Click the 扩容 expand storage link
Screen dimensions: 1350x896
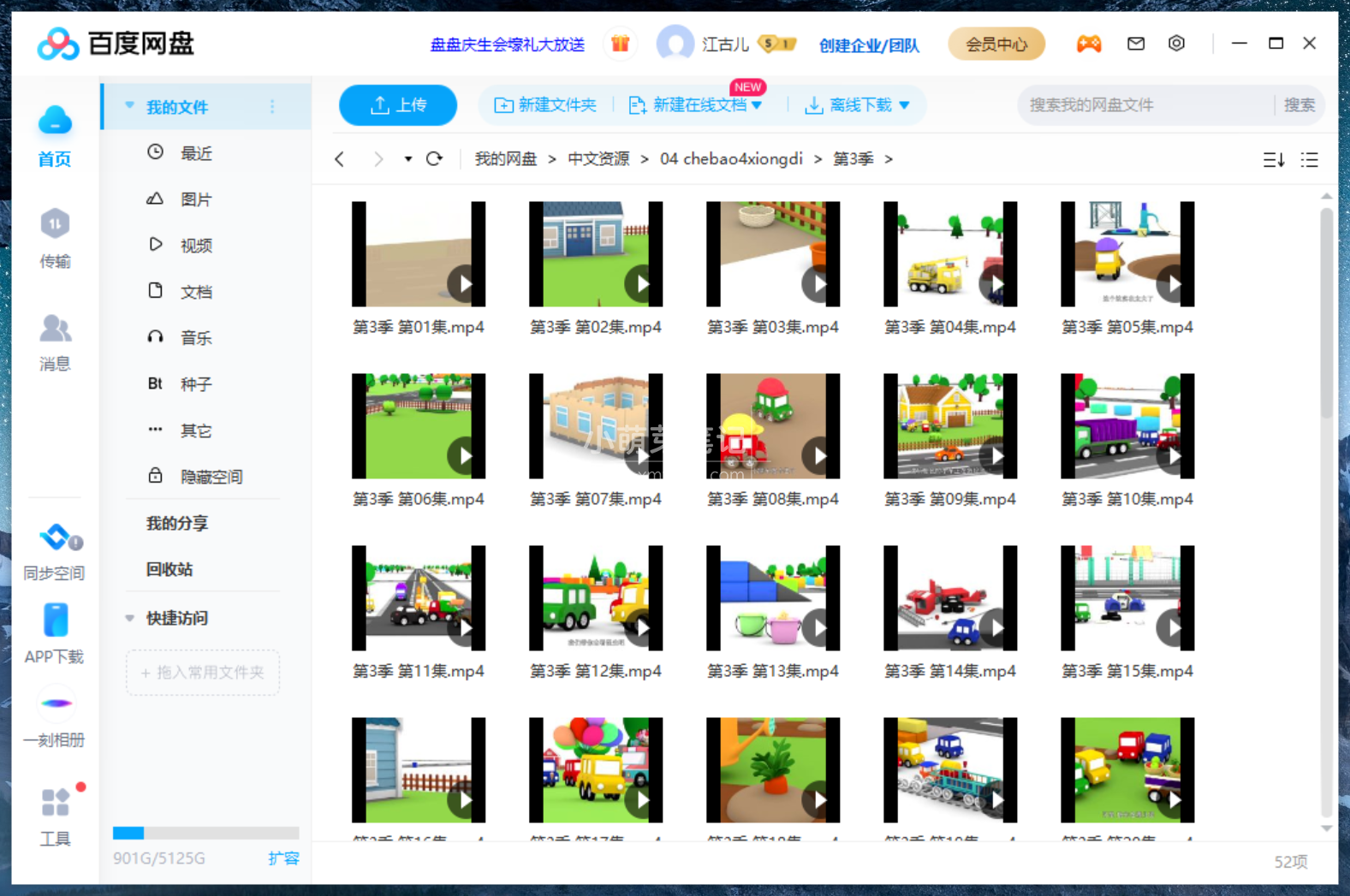tap(283, 858)
